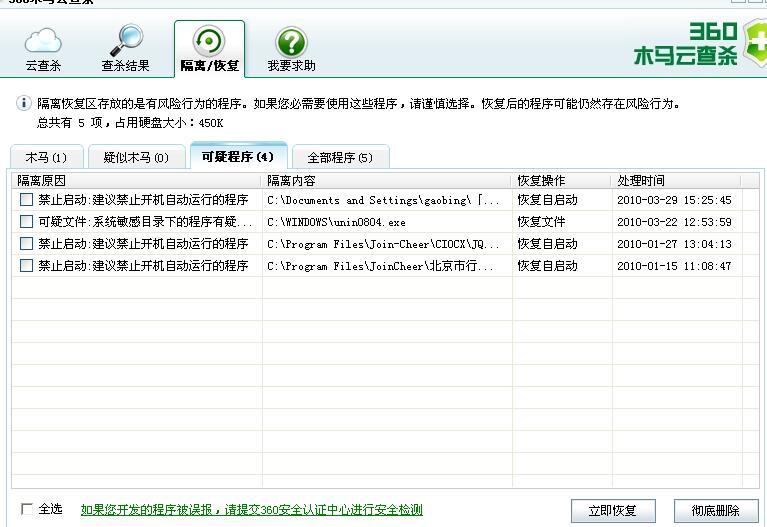Toggle the 全选 select-all checkbox
The image size is (767, 527).
pyautogui.click(x=26, y=509)
